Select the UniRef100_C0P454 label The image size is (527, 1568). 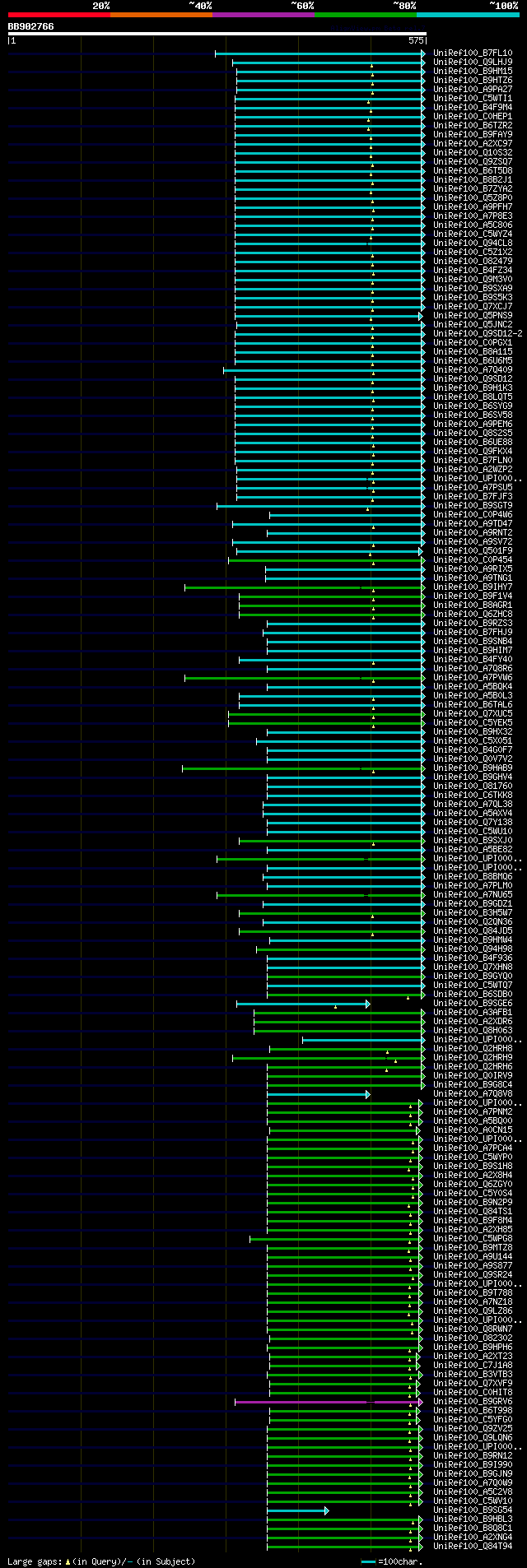tap(473, 560)
